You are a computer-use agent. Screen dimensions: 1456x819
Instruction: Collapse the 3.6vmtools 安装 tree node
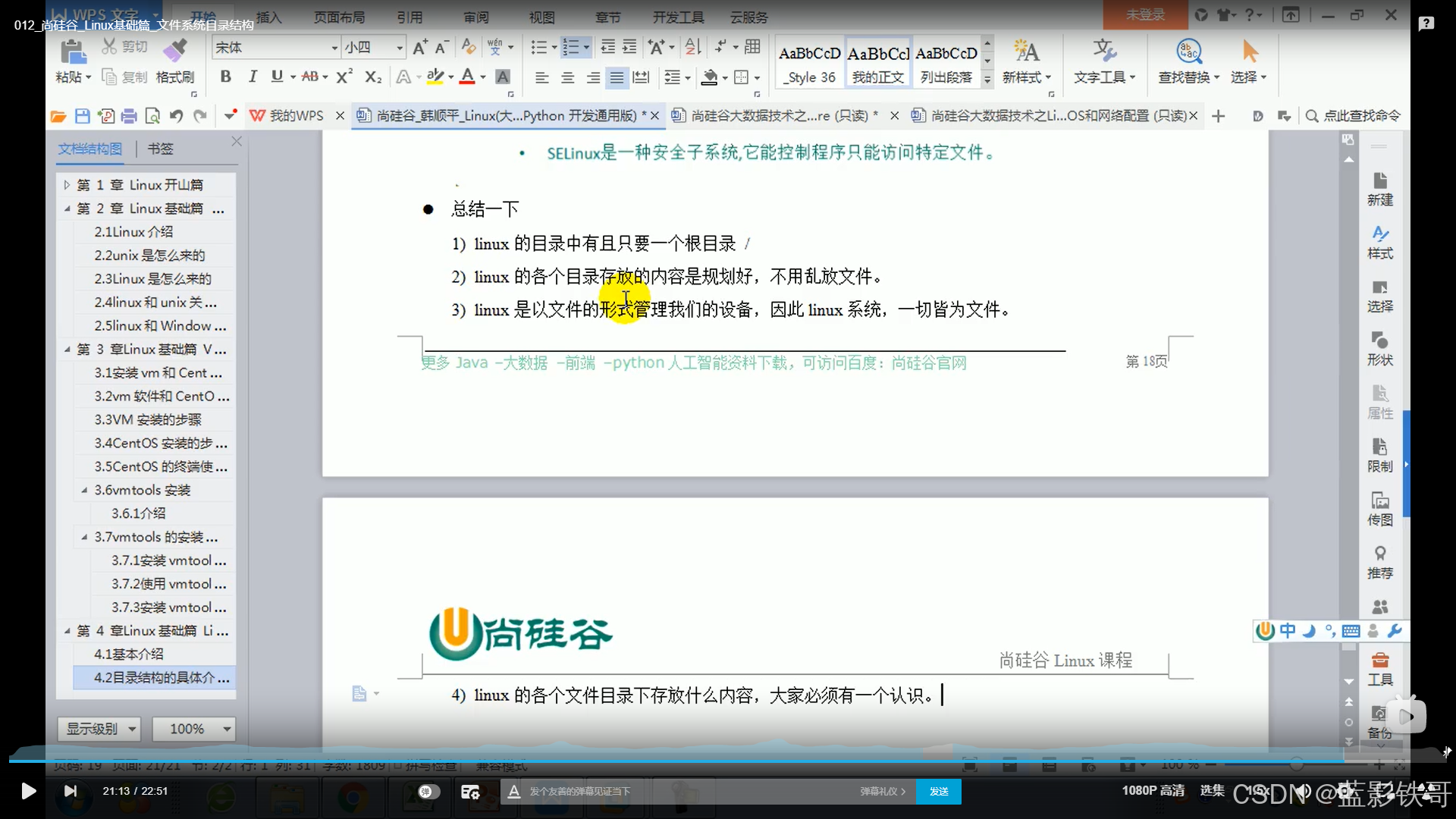pos(84,490)
